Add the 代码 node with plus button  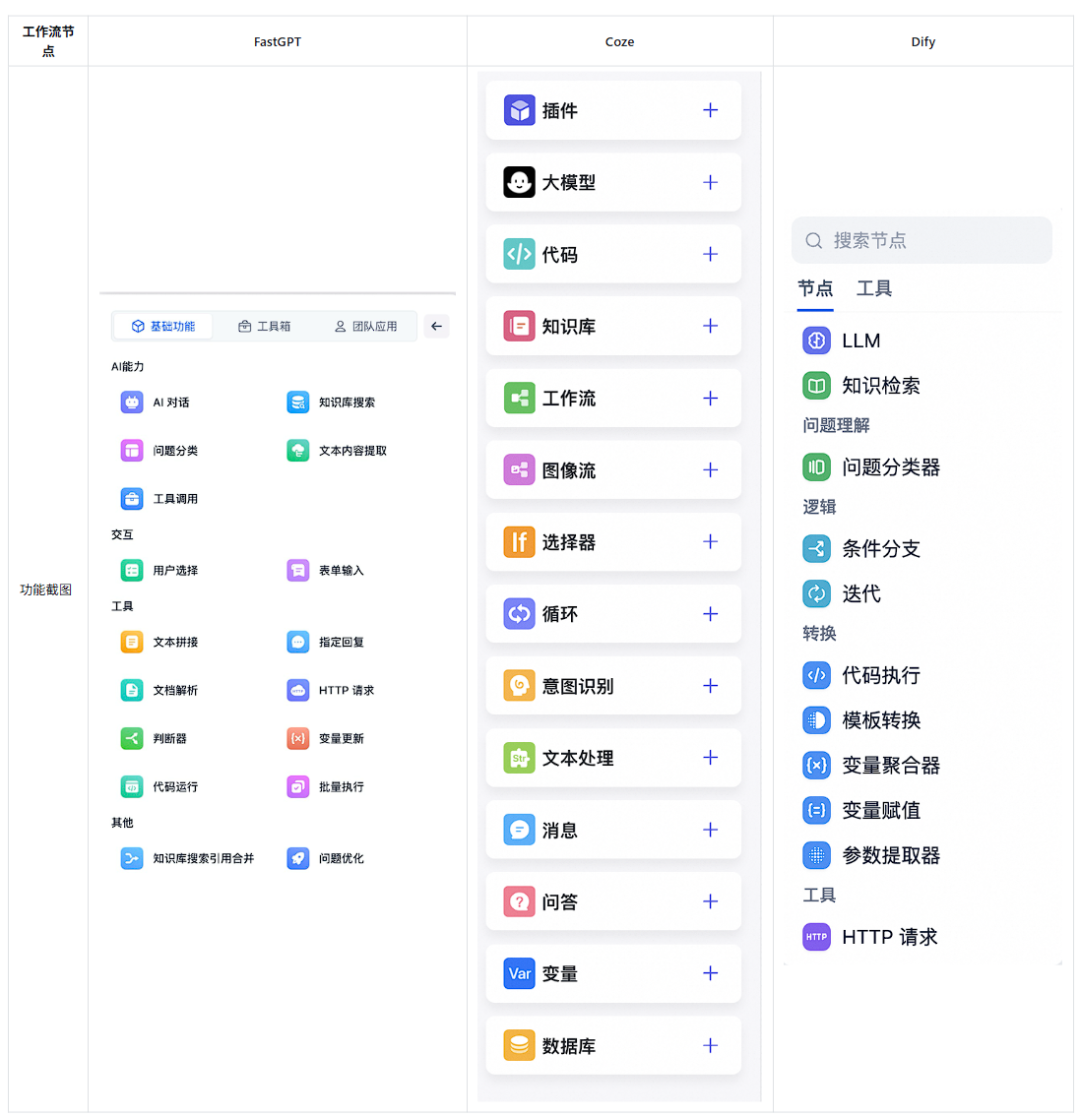711,254
